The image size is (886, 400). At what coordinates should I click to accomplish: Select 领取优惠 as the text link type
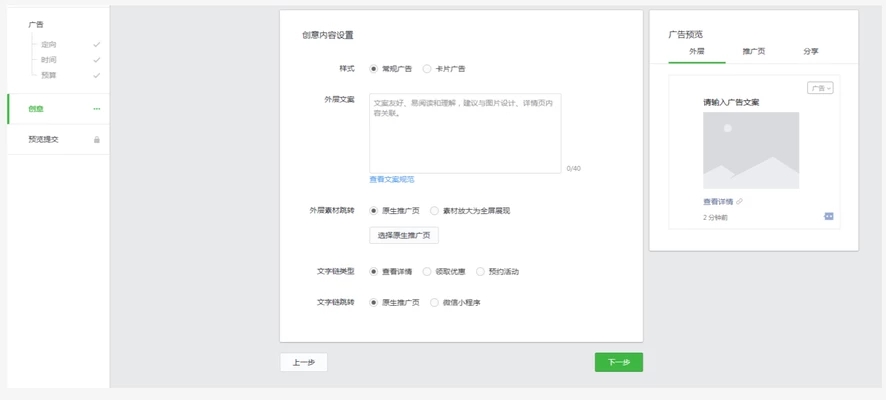coord(427,272)
